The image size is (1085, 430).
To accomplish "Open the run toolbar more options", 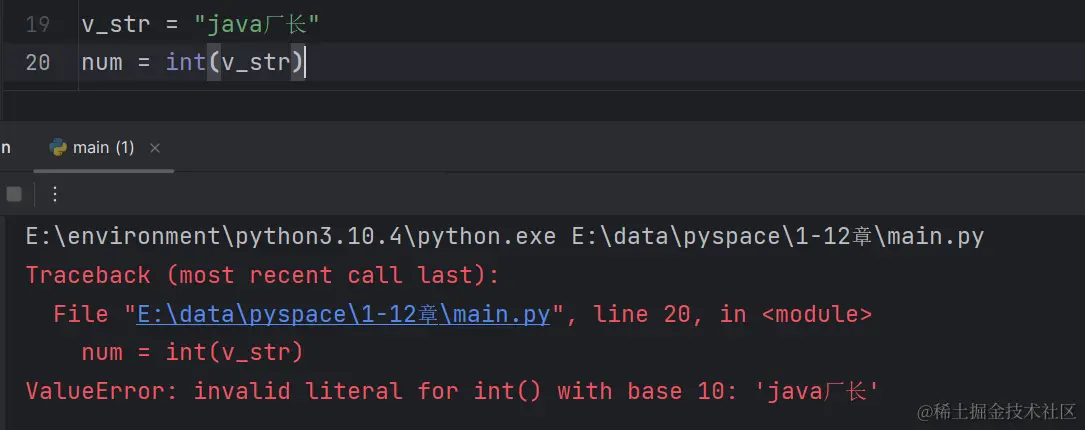I will point(55,195).
